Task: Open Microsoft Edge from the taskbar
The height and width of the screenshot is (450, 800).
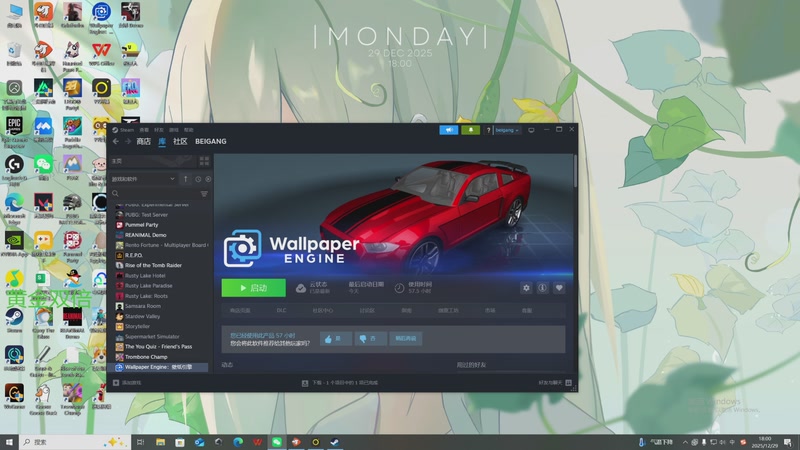Action: tap(238, 442)
